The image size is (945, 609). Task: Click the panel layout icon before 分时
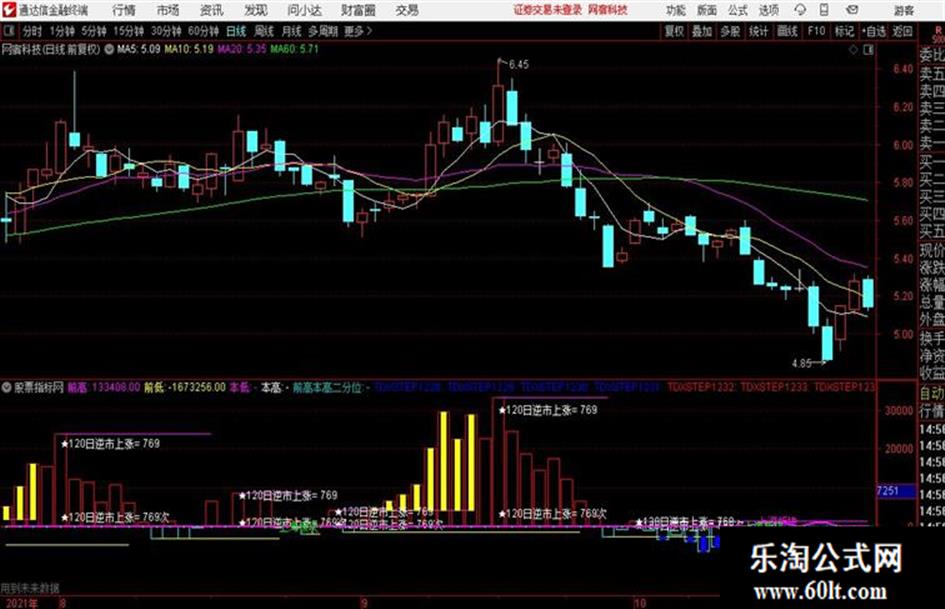pyautogui.click(x=8, y=31)
